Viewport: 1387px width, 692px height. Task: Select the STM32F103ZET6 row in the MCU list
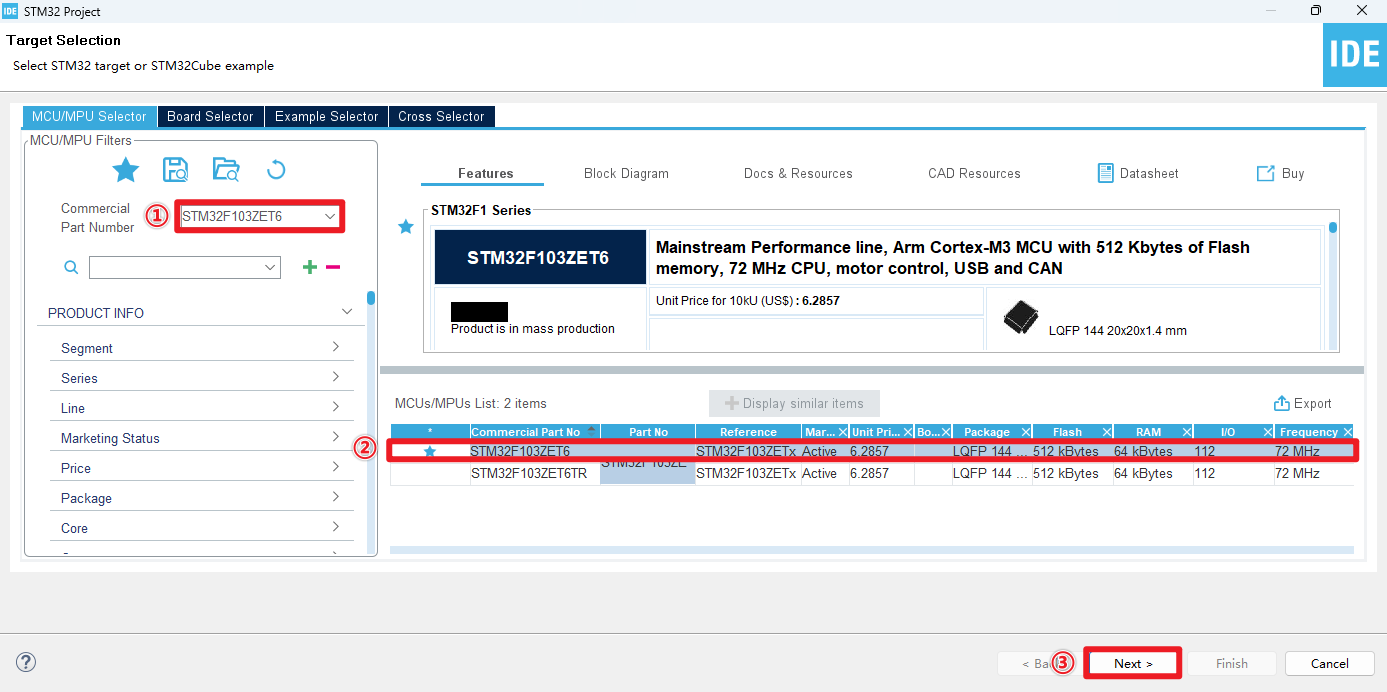click(872, 451)
